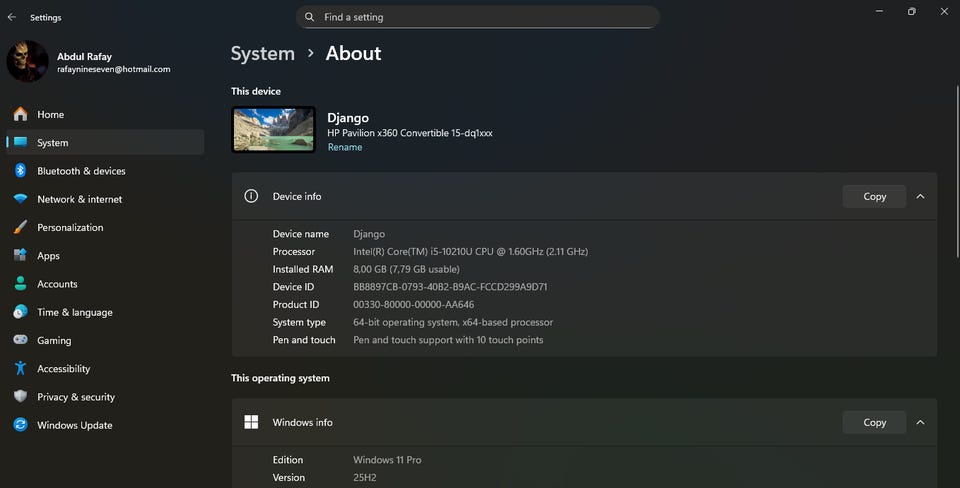Click the Accounts person icon
The height and width of the screenshot is (488, 960).
click(x=20, y=283)
